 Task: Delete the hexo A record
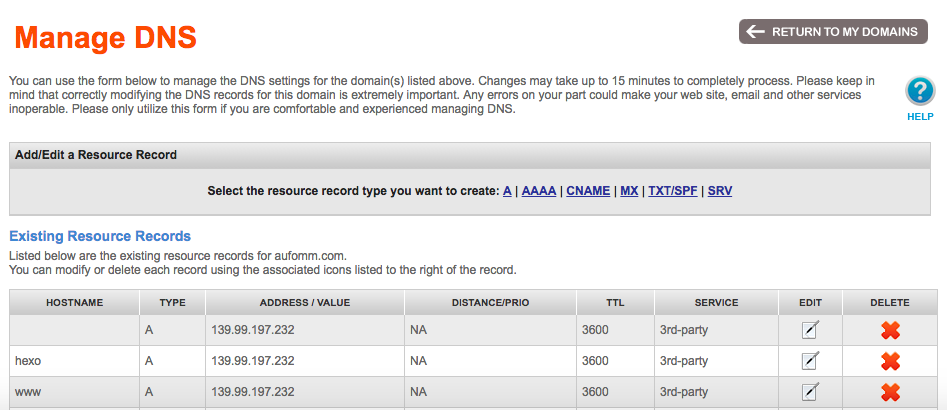click(x=890, y=361)
